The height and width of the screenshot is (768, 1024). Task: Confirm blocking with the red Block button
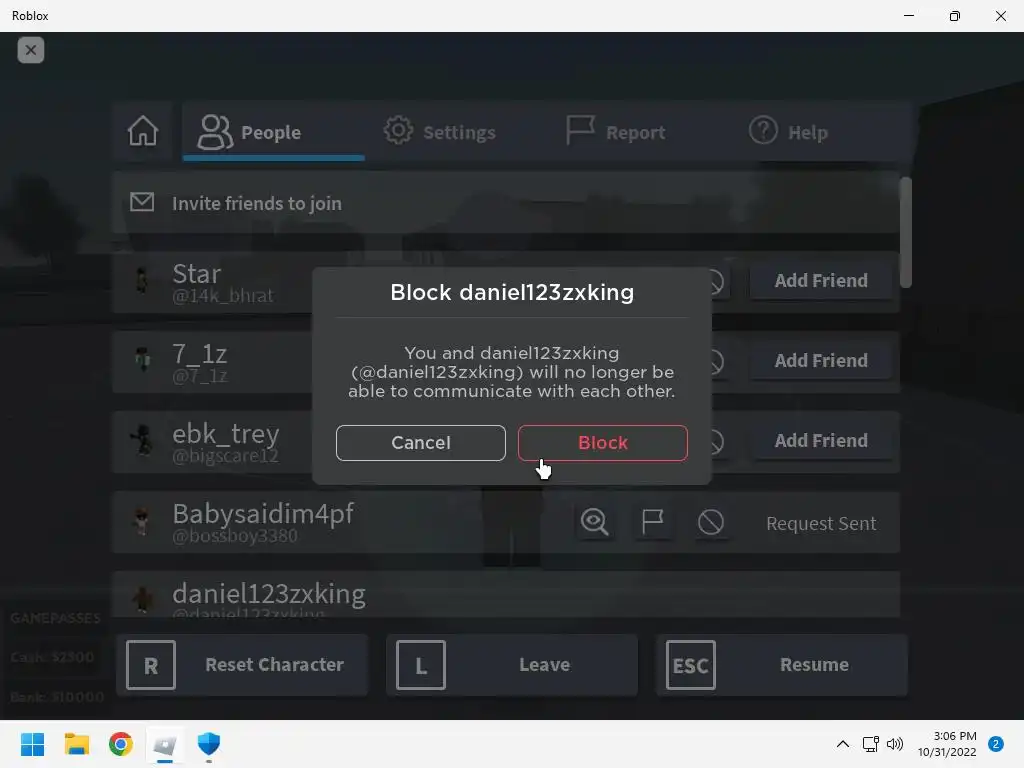pyautogui.click(x=602, y=443)
